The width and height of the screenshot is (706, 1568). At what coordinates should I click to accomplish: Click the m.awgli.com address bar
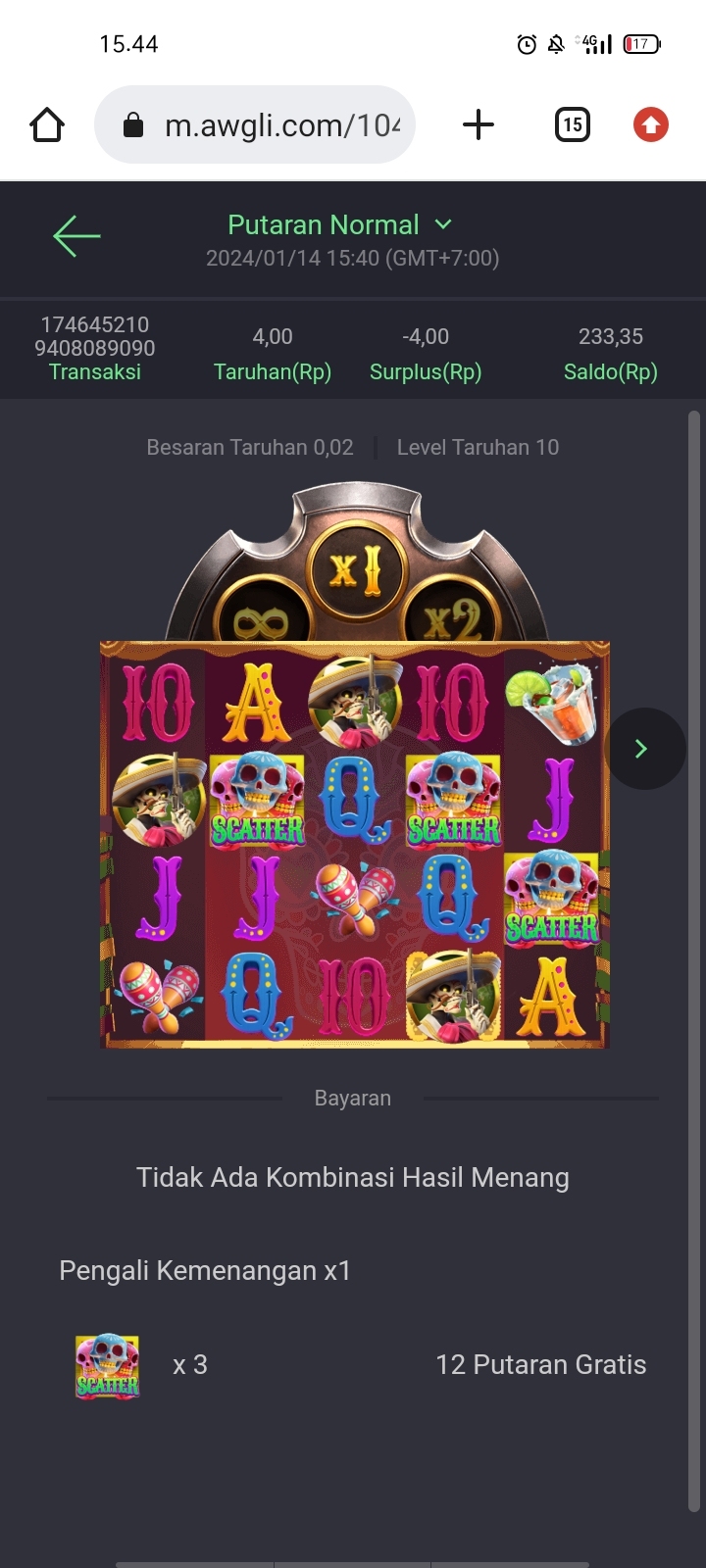click(255, 125)
